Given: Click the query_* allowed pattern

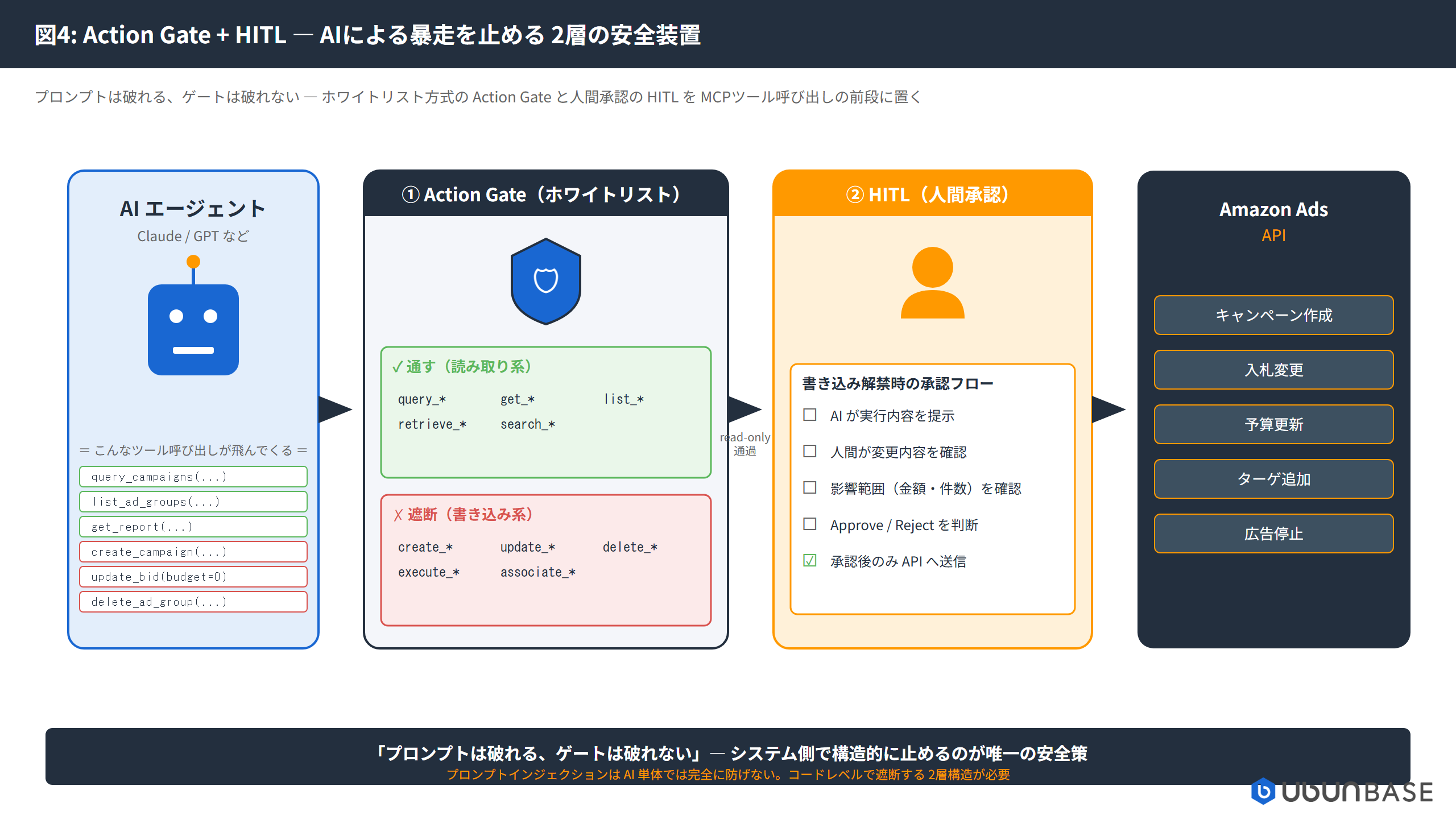Looking at the screenshot, I should [422, 399].
